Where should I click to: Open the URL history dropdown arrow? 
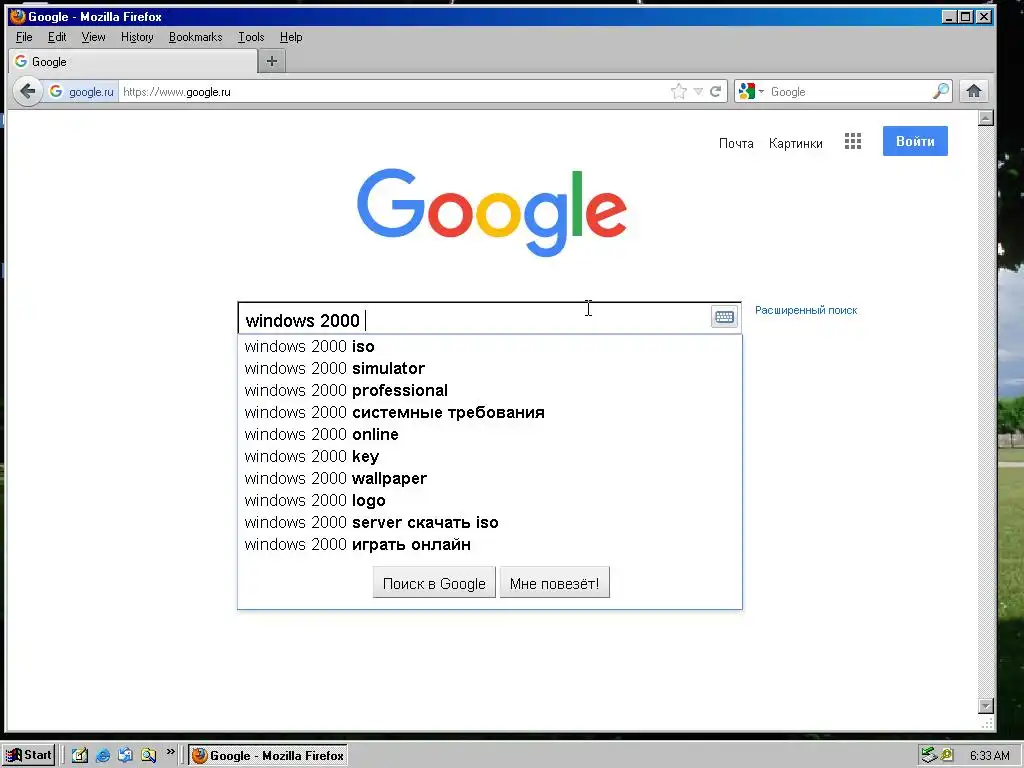698,91
